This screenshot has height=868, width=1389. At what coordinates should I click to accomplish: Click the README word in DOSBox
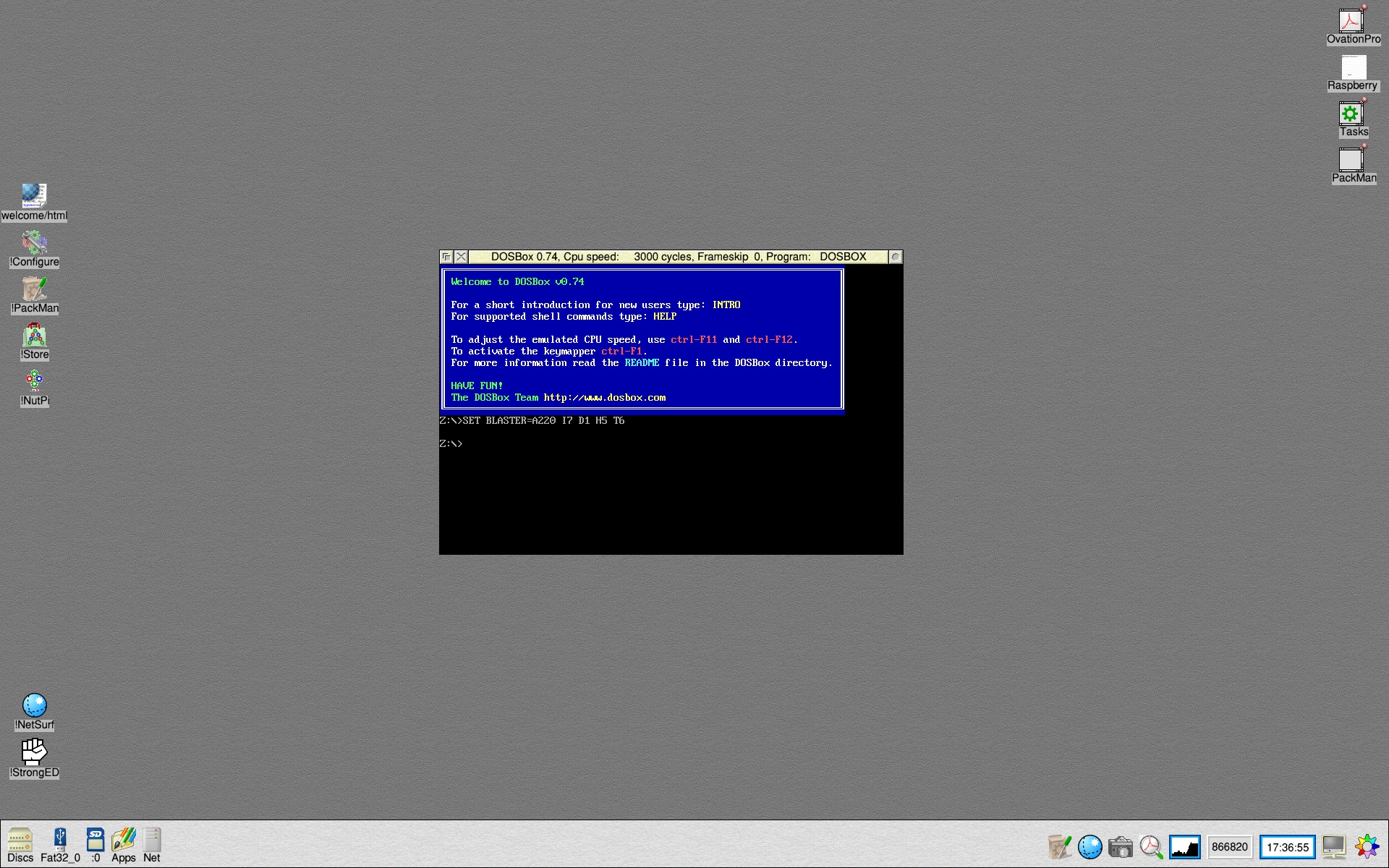642,362
